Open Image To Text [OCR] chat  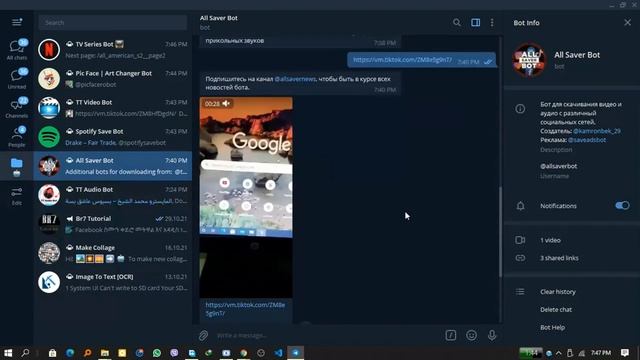coord(113,282)
